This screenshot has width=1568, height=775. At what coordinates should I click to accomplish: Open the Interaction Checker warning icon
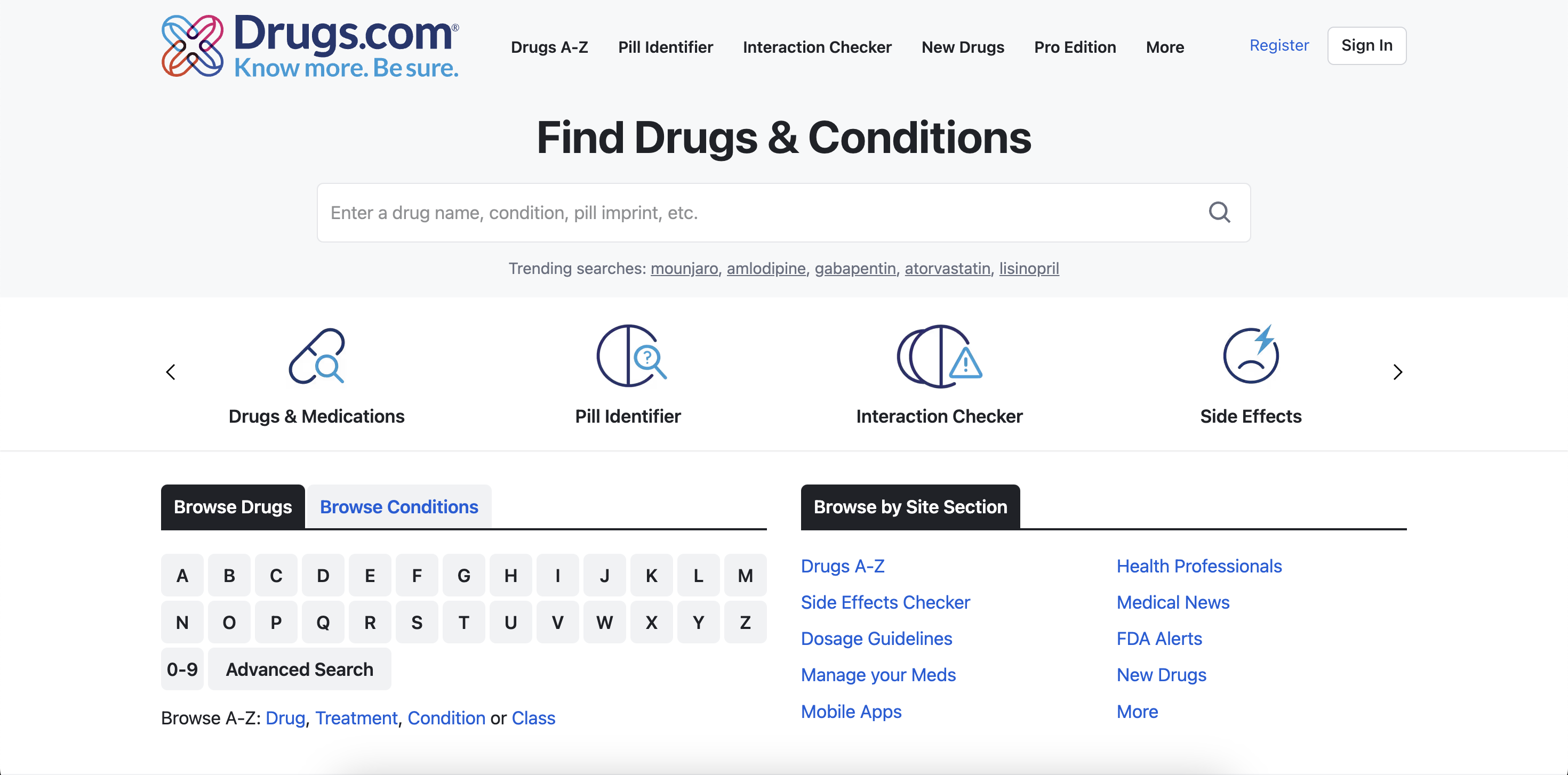click(x=939, y=357)
